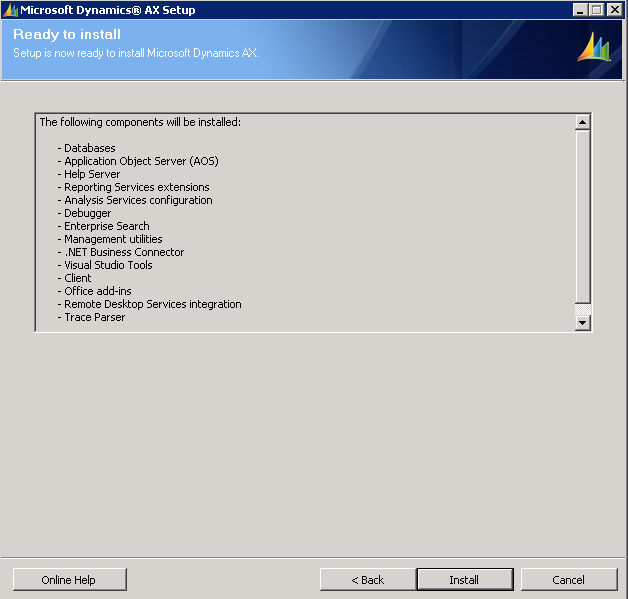
Task: Click the Install button
Action: point(465,579)
